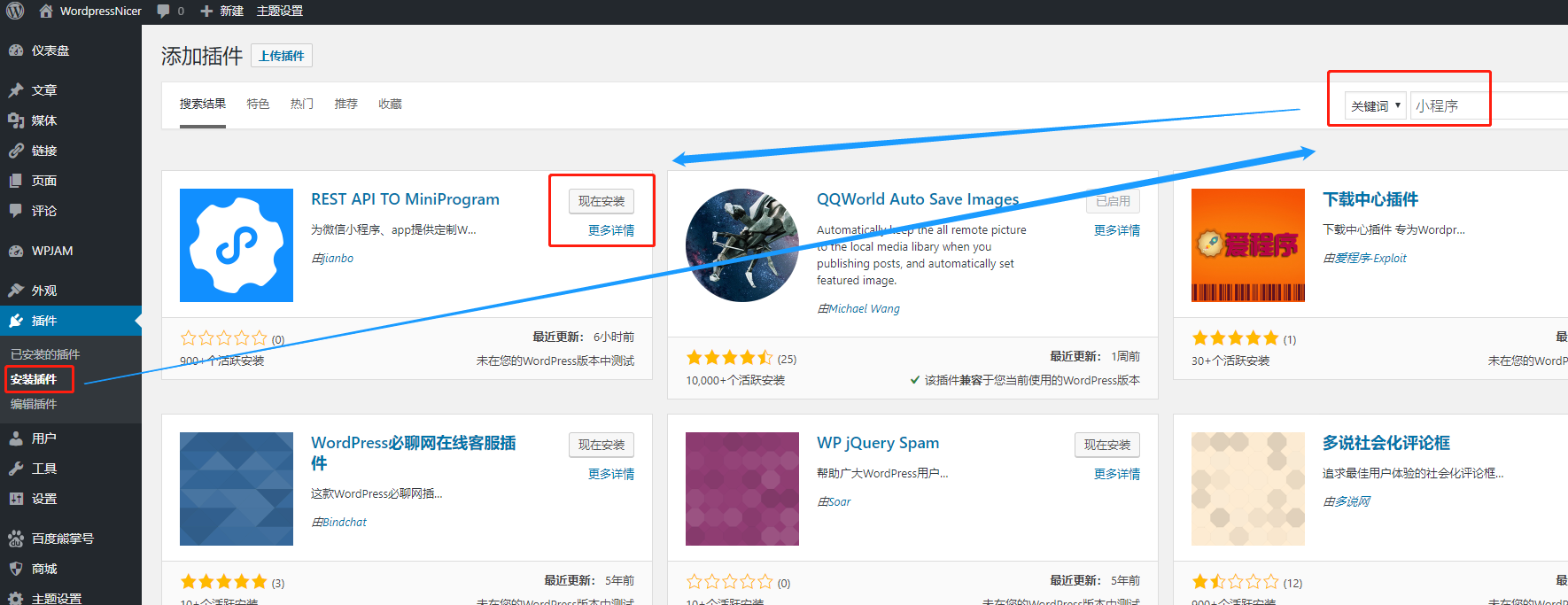Click the 百度熊掌号 paw icon

[16, 539]
